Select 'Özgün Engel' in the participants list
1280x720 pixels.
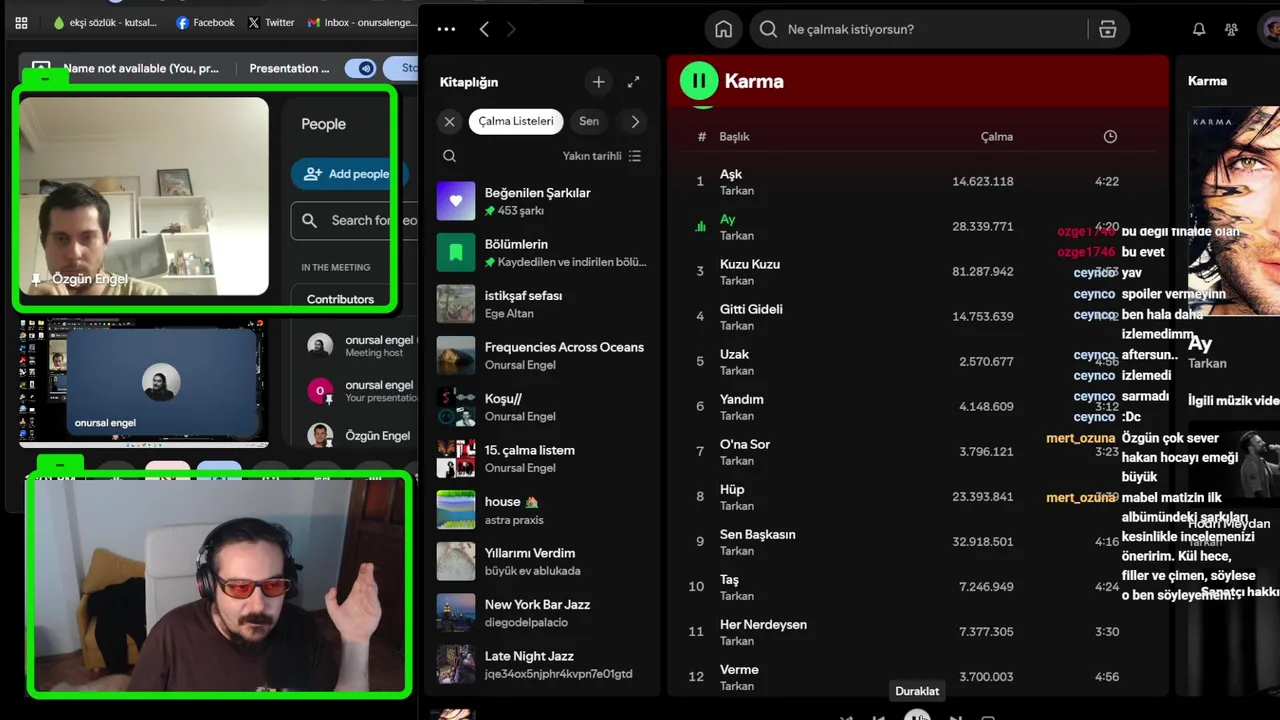361,435
